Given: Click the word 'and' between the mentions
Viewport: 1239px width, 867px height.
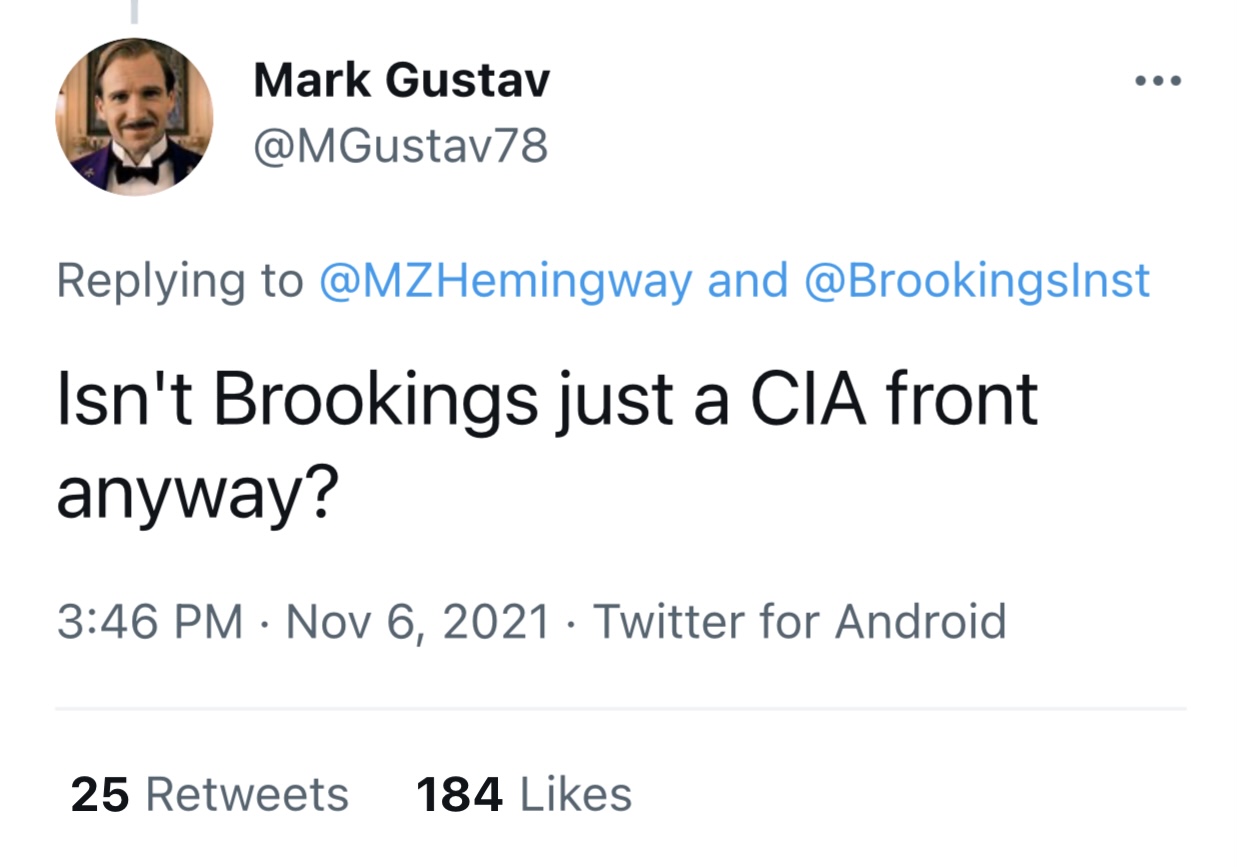Looking at the screenshot, I should click(748, 281).
